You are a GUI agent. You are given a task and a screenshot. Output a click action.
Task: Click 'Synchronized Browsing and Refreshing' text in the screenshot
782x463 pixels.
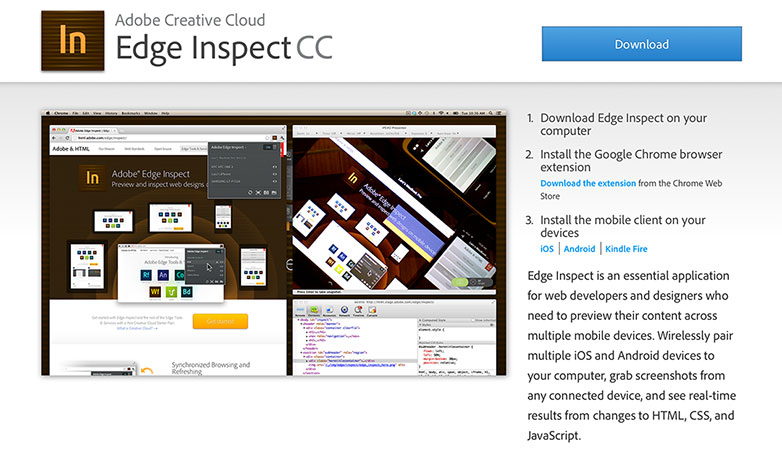point(210,368)
